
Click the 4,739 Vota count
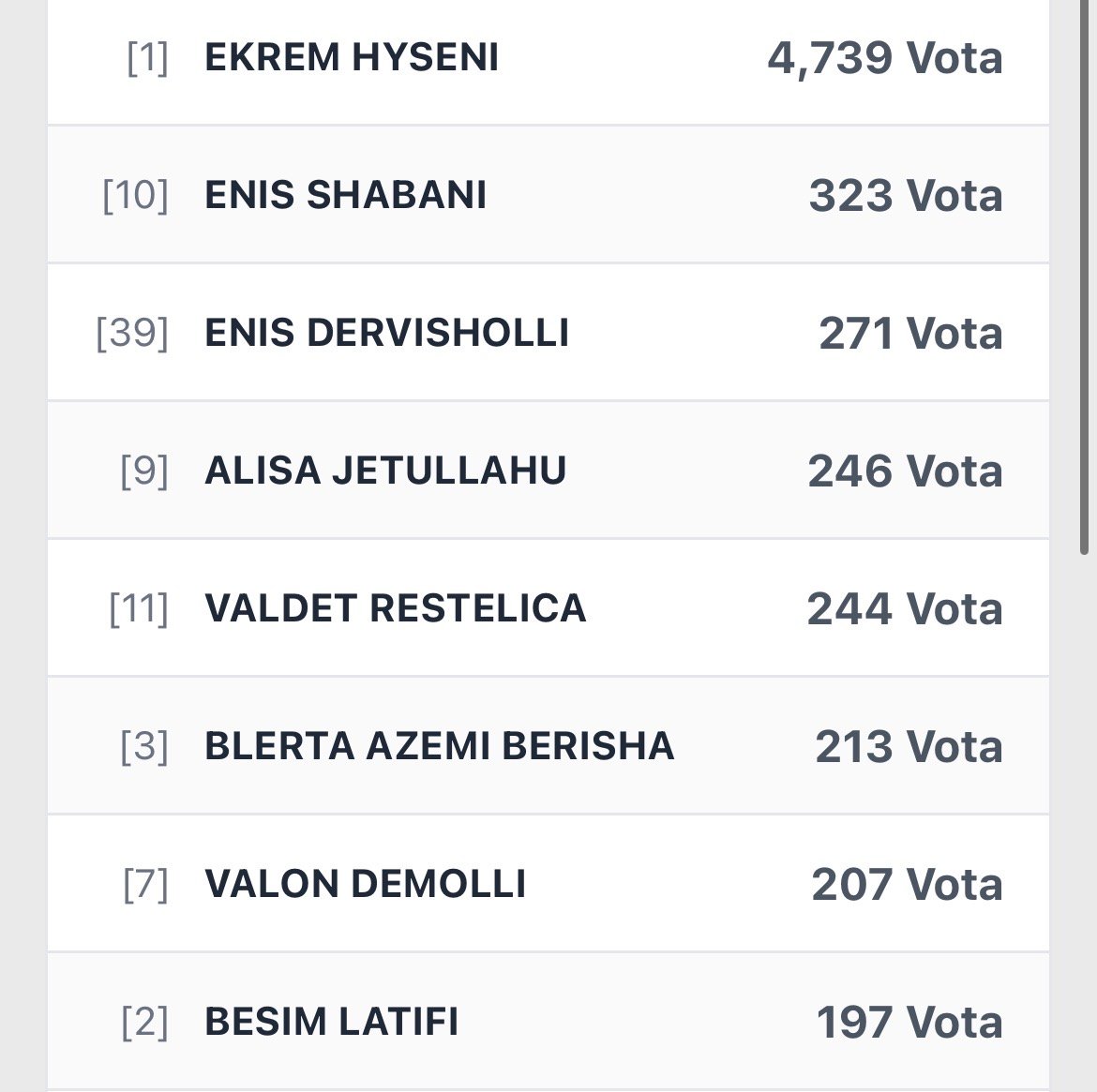pos(884,58)
